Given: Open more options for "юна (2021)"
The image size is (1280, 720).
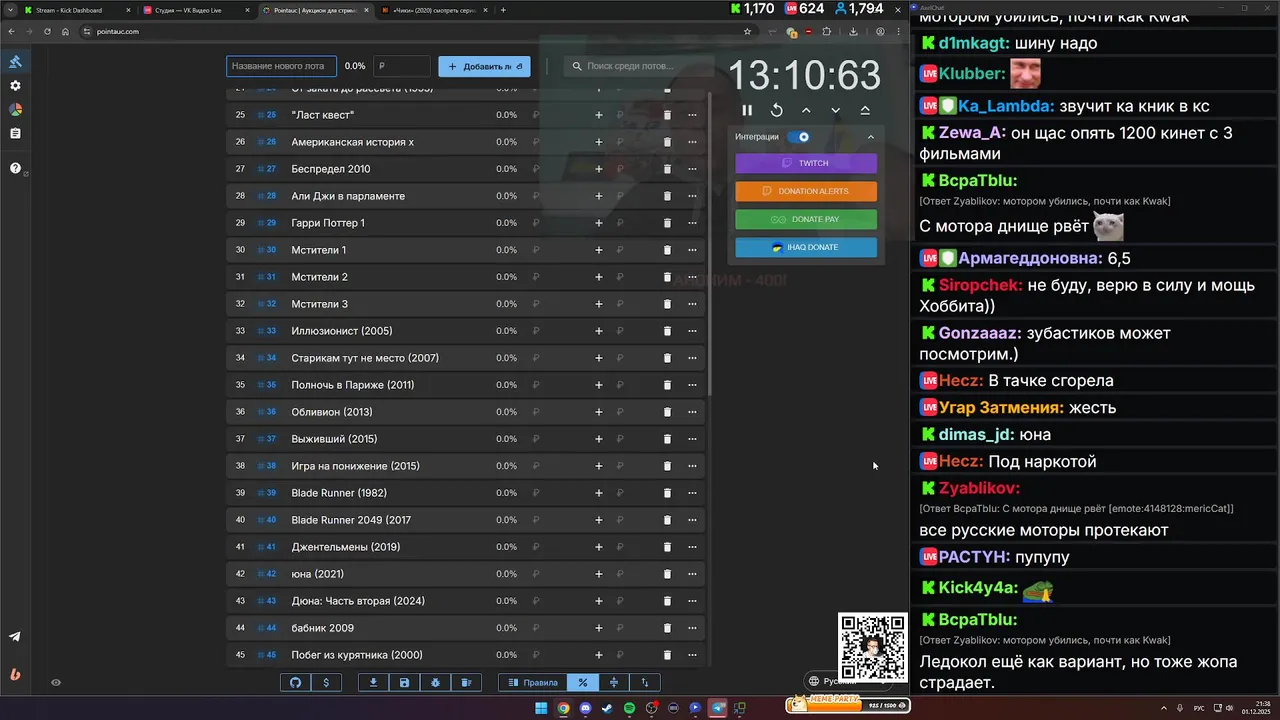Looking at the screenshot, I should pyautogui.click(x=692, y=574).
